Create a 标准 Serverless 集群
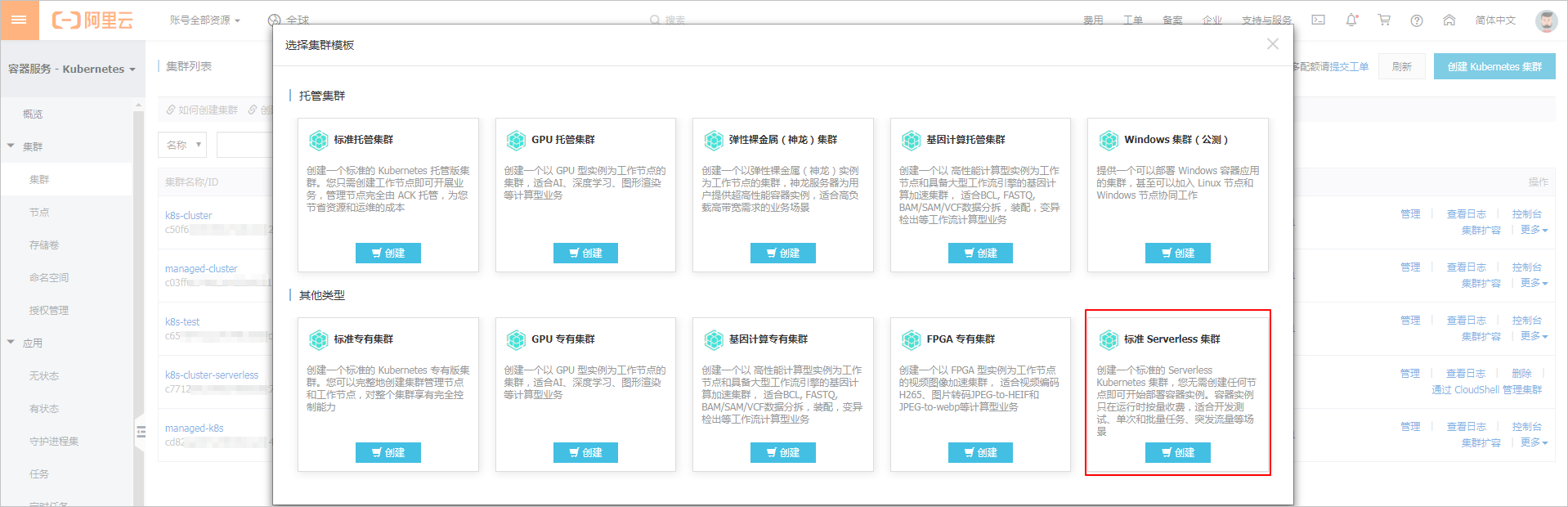Viewport: 1568px width, 507px height. [1178, 453]
